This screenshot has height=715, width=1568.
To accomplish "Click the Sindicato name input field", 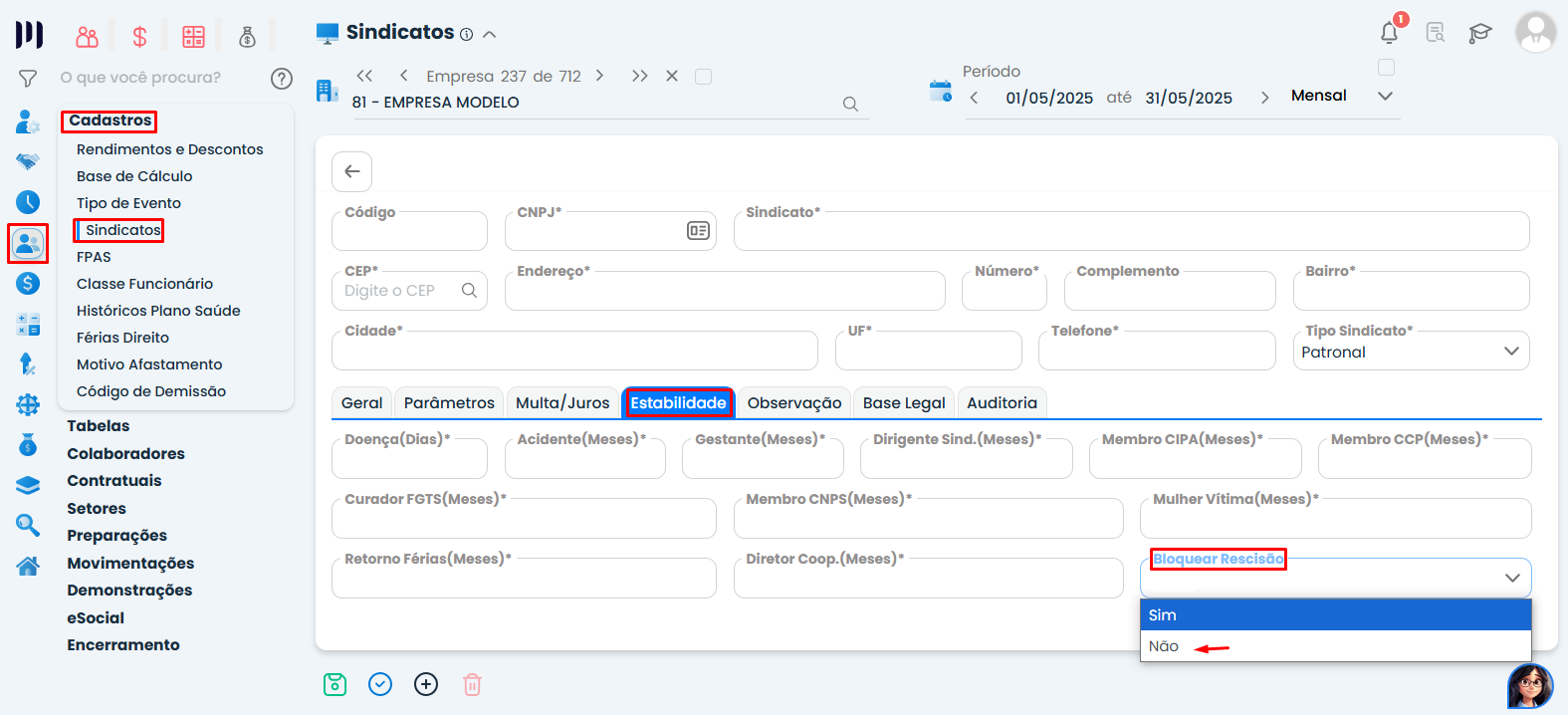I will (1131, 233).
